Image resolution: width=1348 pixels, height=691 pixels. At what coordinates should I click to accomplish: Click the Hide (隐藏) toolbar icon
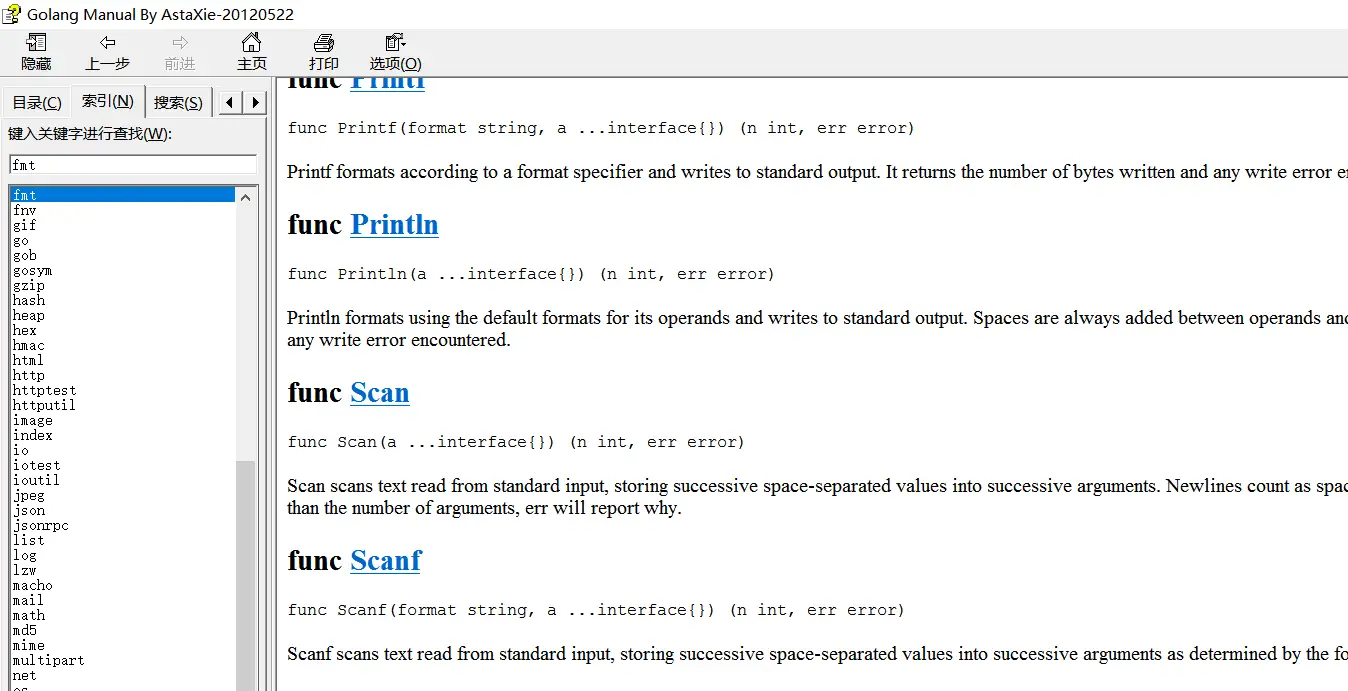(x=36, y=43)
